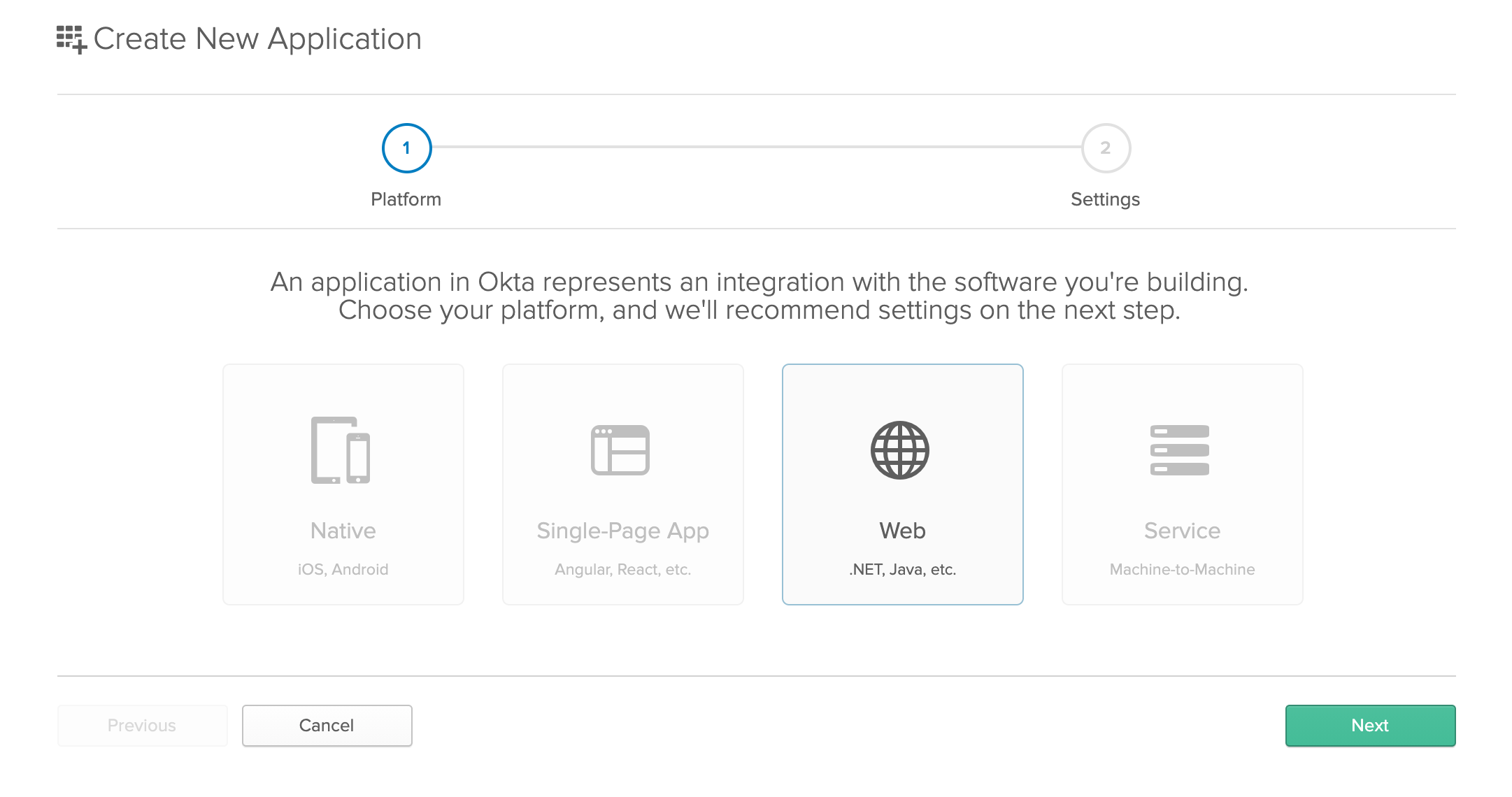This screenshot has width=1512, height=797.
Task: Click the .NET, Java, etc. text on Web card
Action: [x=902, y=568]
